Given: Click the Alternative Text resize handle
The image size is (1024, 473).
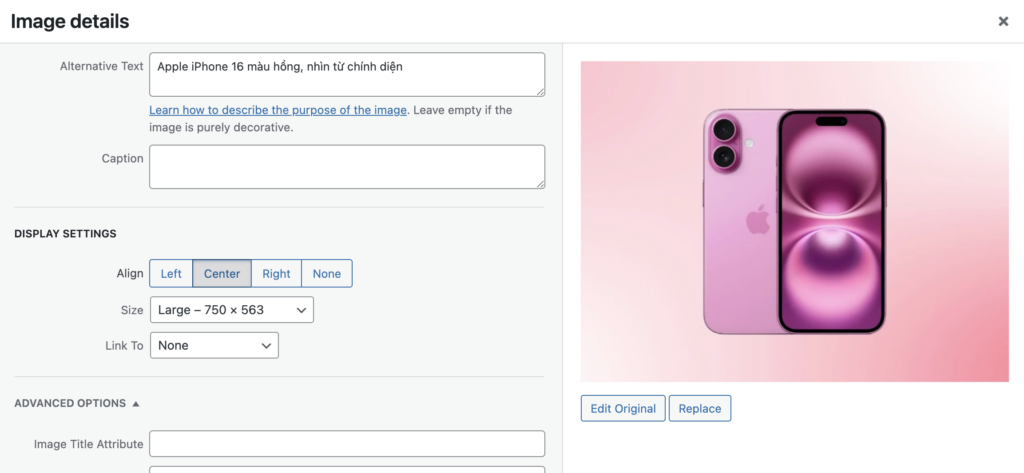Looking at the screenshot, I should tap(541, 92).
